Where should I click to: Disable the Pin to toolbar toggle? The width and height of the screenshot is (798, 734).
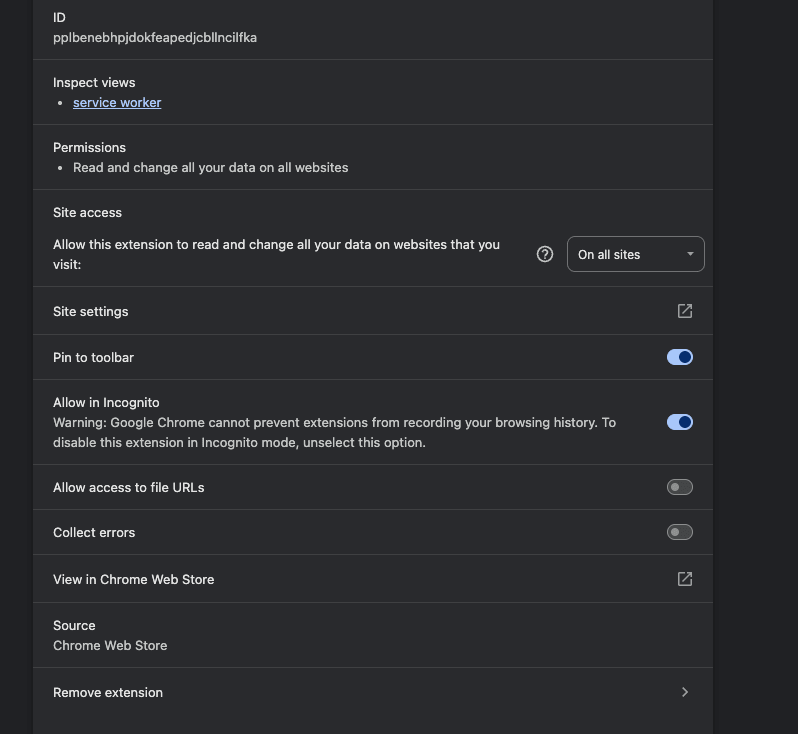click(x=680, y=357)
